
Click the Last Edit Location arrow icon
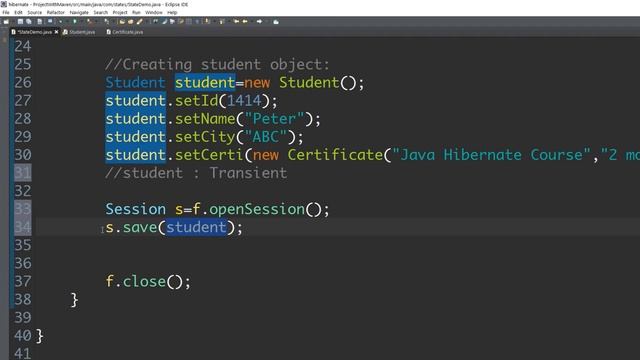pos(236,21)
